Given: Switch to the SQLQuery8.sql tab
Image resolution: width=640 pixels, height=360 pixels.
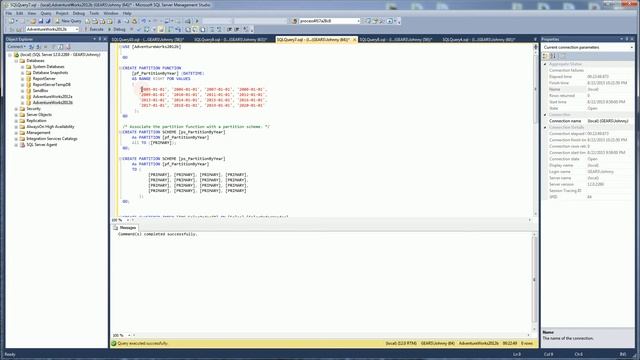Looking at the screenshot, I should (231, 40).
